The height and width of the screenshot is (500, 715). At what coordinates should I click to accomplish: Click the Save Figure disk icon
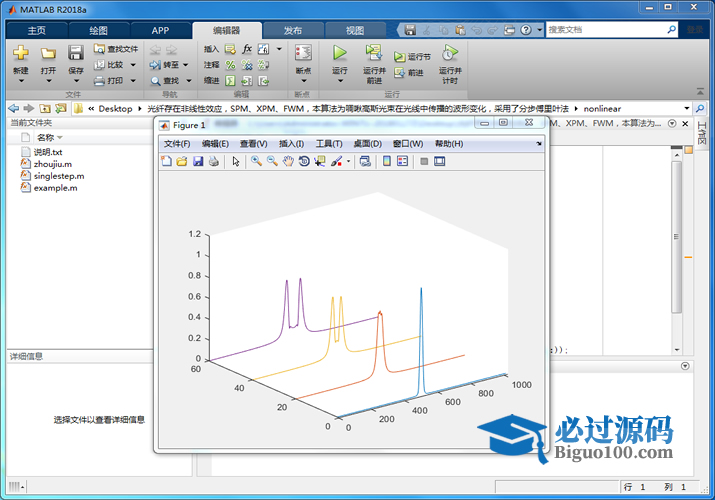coord(198,161)
